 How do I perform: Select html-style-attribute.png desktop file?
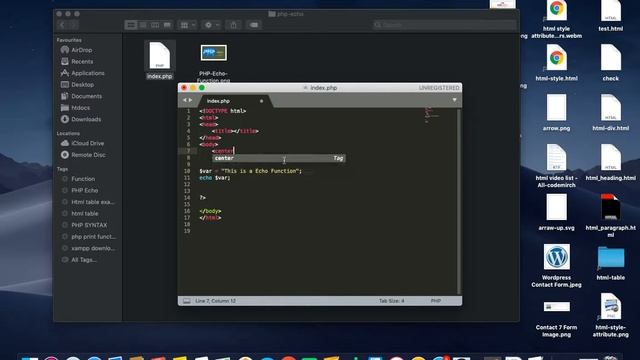[611, 316]
